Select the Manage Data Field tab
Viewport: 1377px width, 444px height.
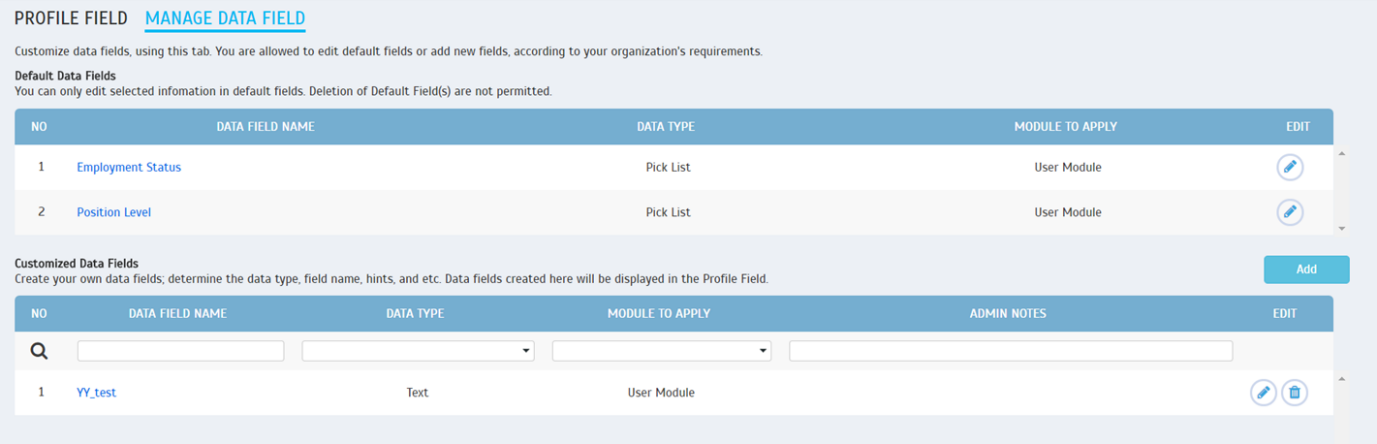click(225, 18)
